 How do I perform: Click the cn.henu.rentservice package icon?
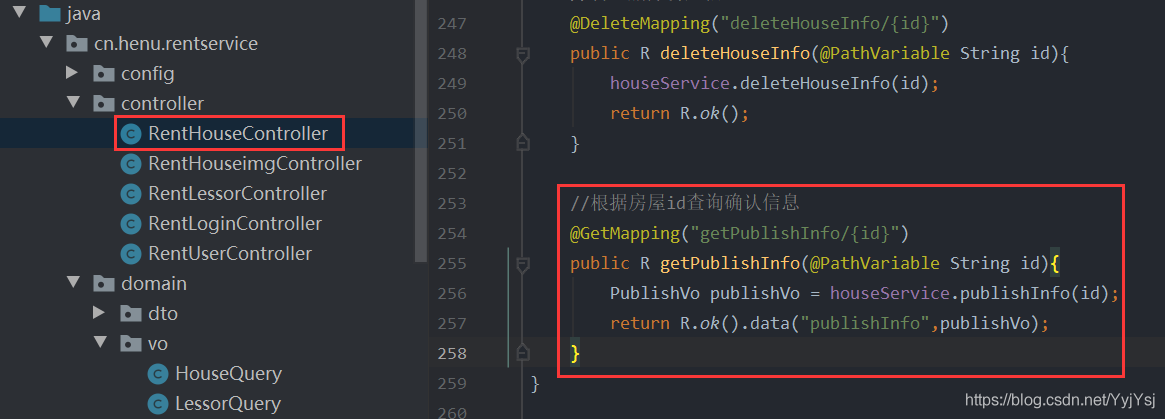[76, 44]
